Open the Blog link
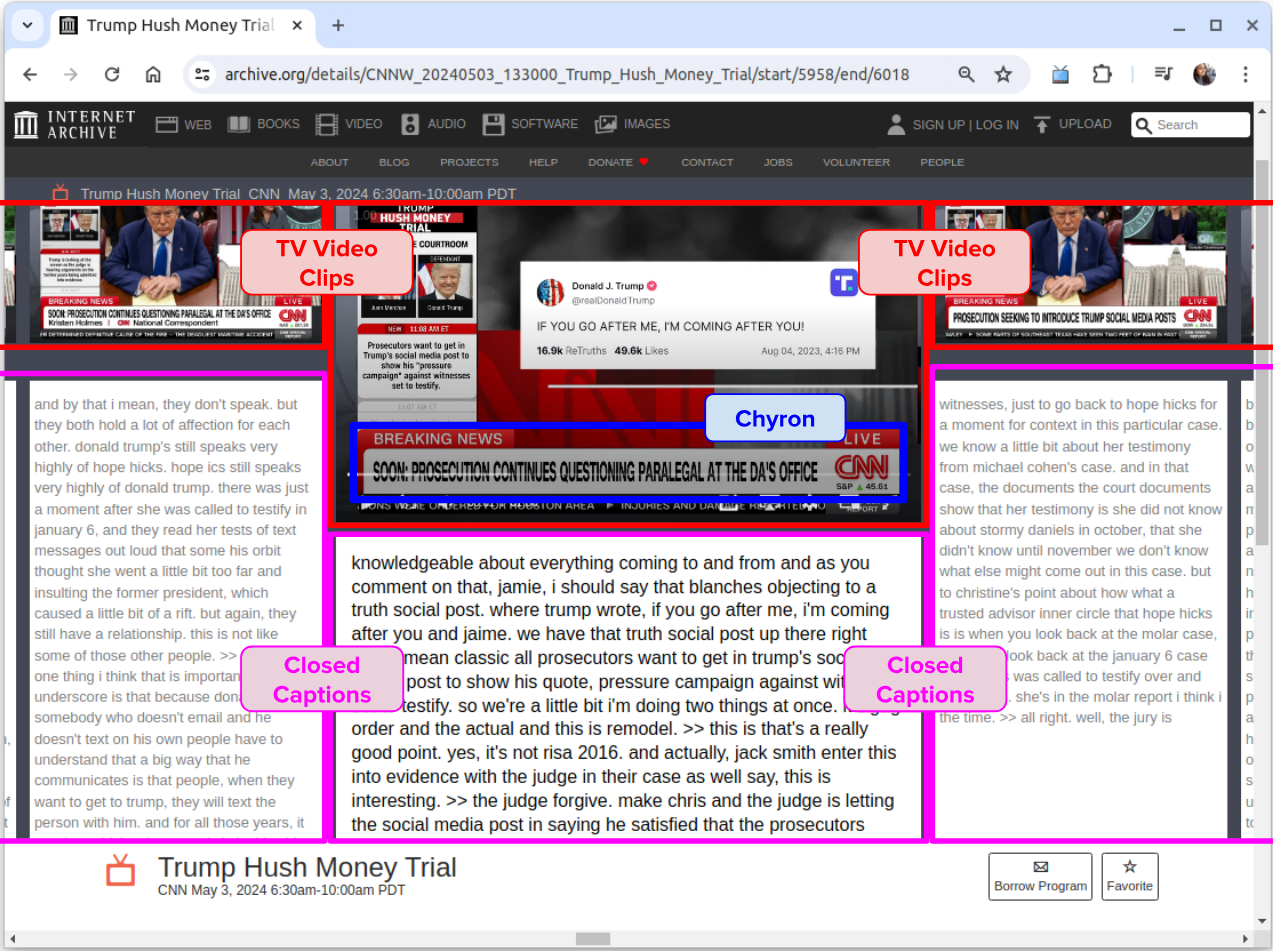Image resolution: width=1273 pixels, height=951 pixels. pos(394,162)
